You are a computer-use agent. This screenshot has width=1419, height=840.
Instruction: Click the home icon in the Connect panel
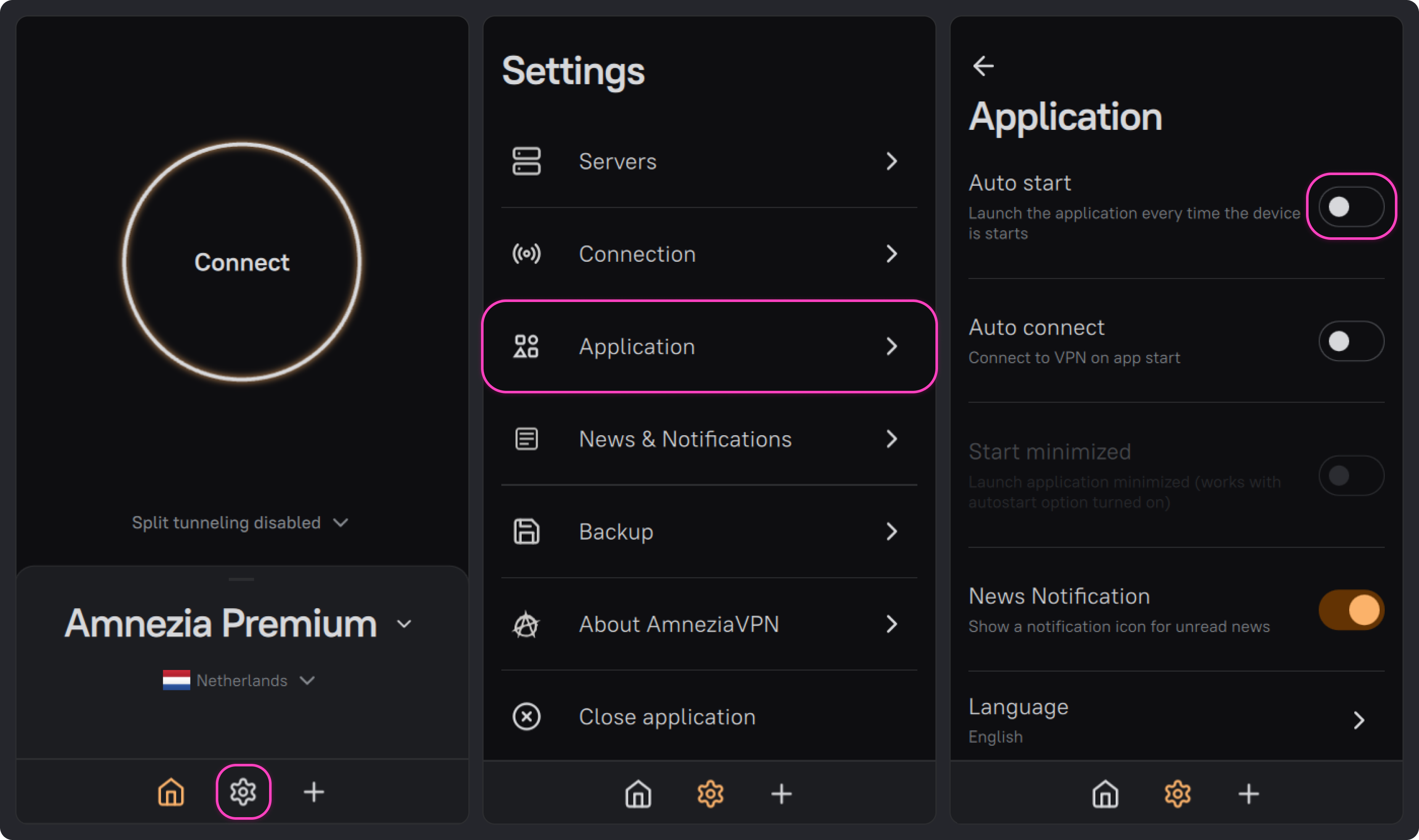[171, 792]
